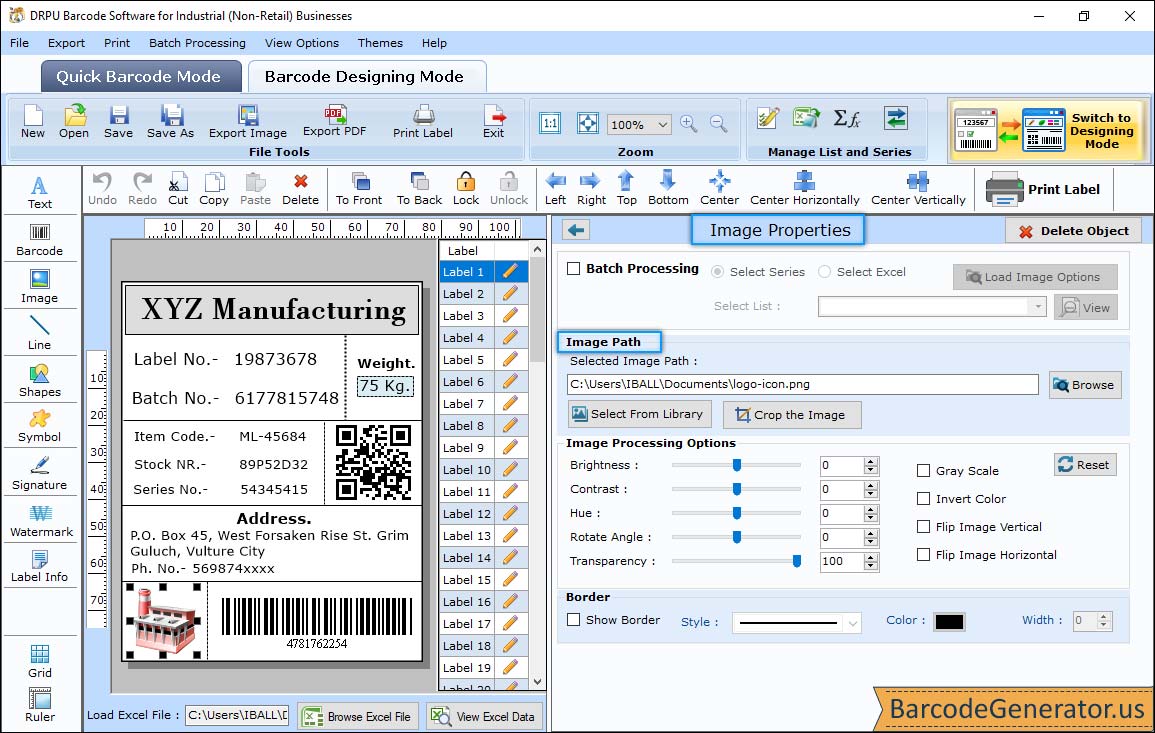Lock the selected object
This screenshot has width=1155, height=733.
coord(466,189)
